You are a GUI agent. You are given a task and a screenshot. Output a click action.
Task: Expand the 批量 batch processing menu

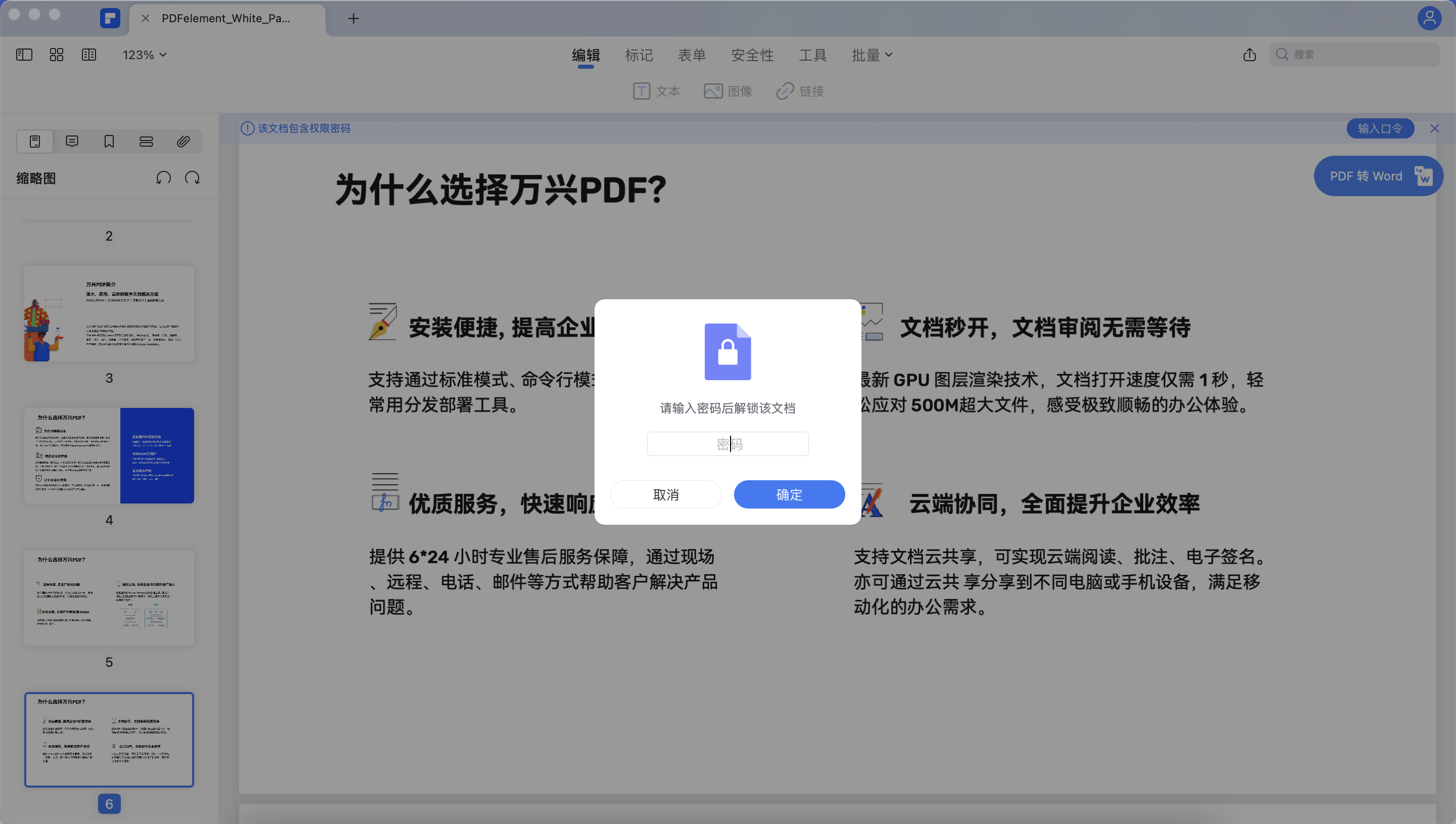(872, 54)
